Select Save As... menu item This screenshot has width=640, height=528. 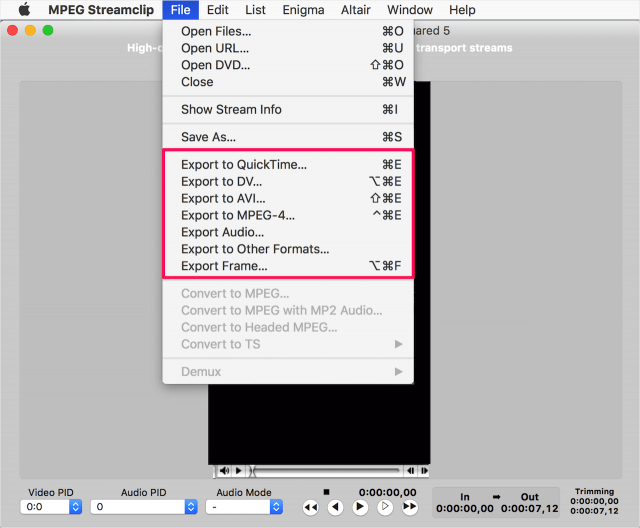click(x=288, y=137)
